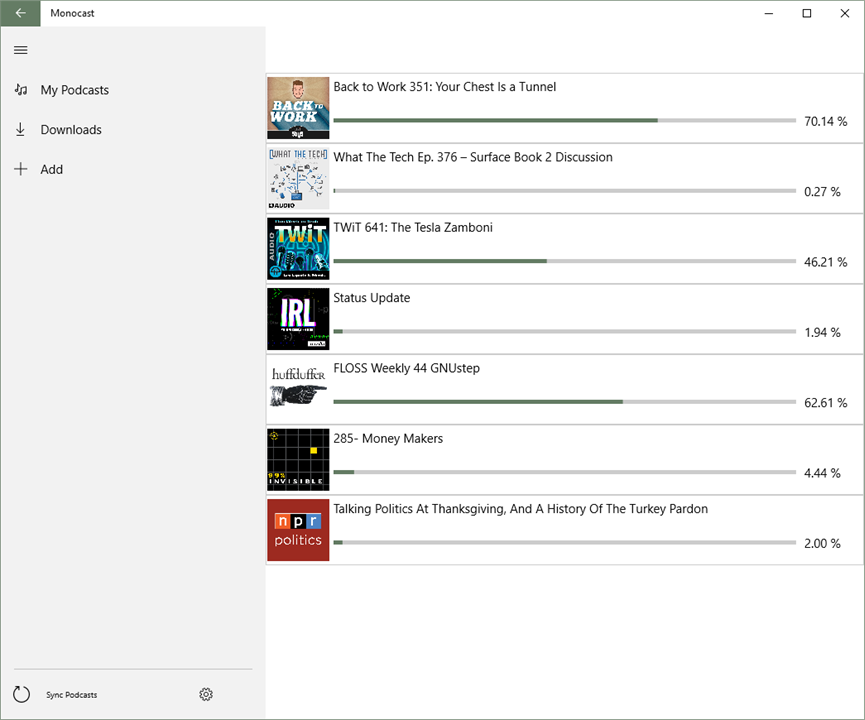Click the 99% Invisible cover art
Screen dimensions: 865x720
(298, 460)
